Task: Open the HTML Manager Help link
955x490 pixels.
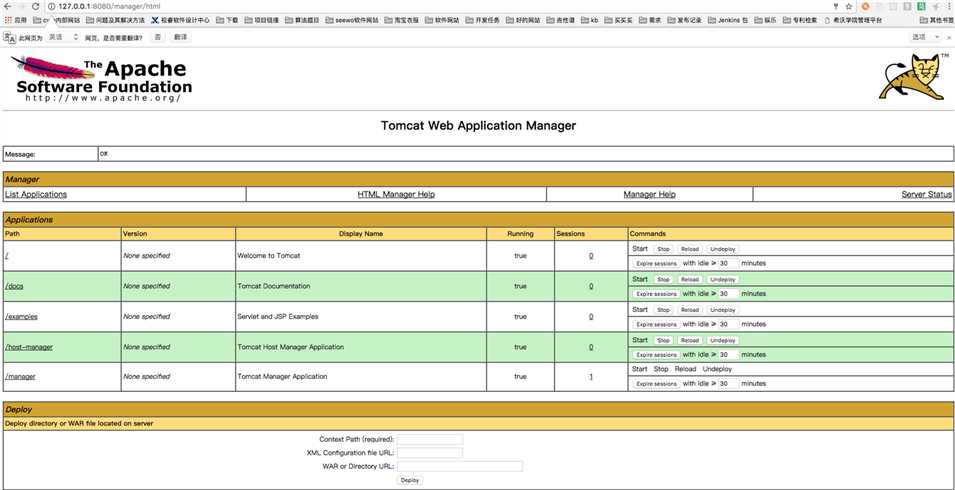Action: (x=396, y=194)
